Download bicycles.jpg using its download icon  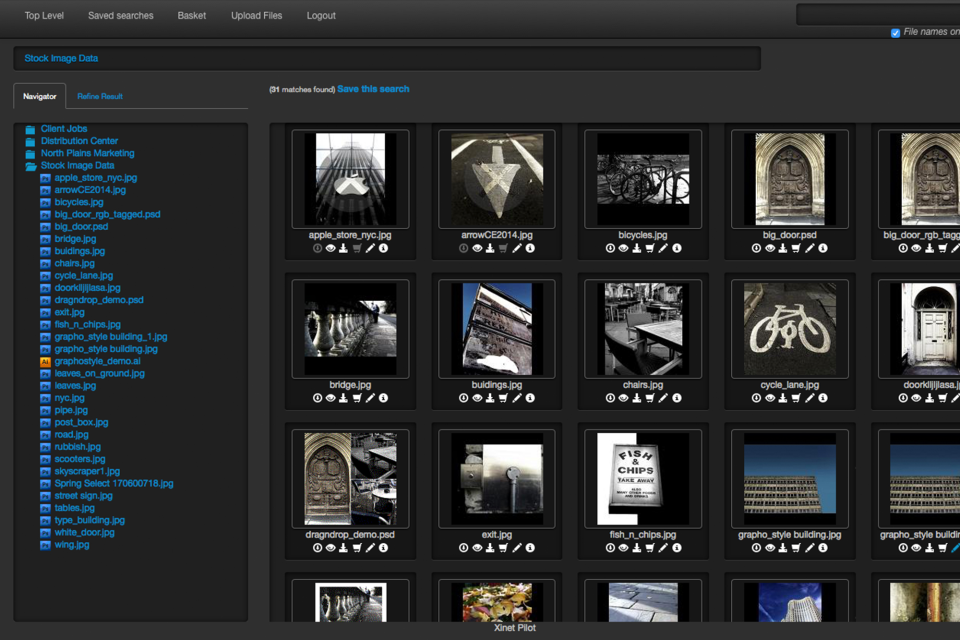pos(636,248)
